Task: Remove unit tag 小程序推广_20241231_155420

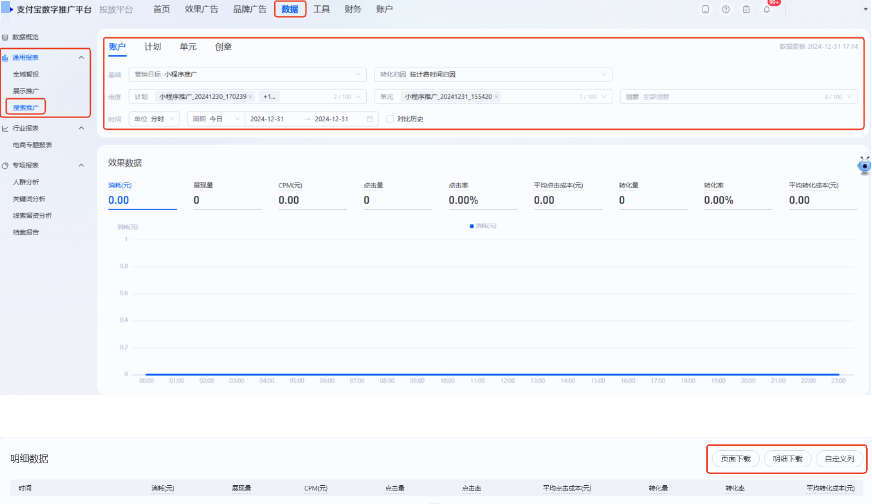Action: (x=497, y=97)
